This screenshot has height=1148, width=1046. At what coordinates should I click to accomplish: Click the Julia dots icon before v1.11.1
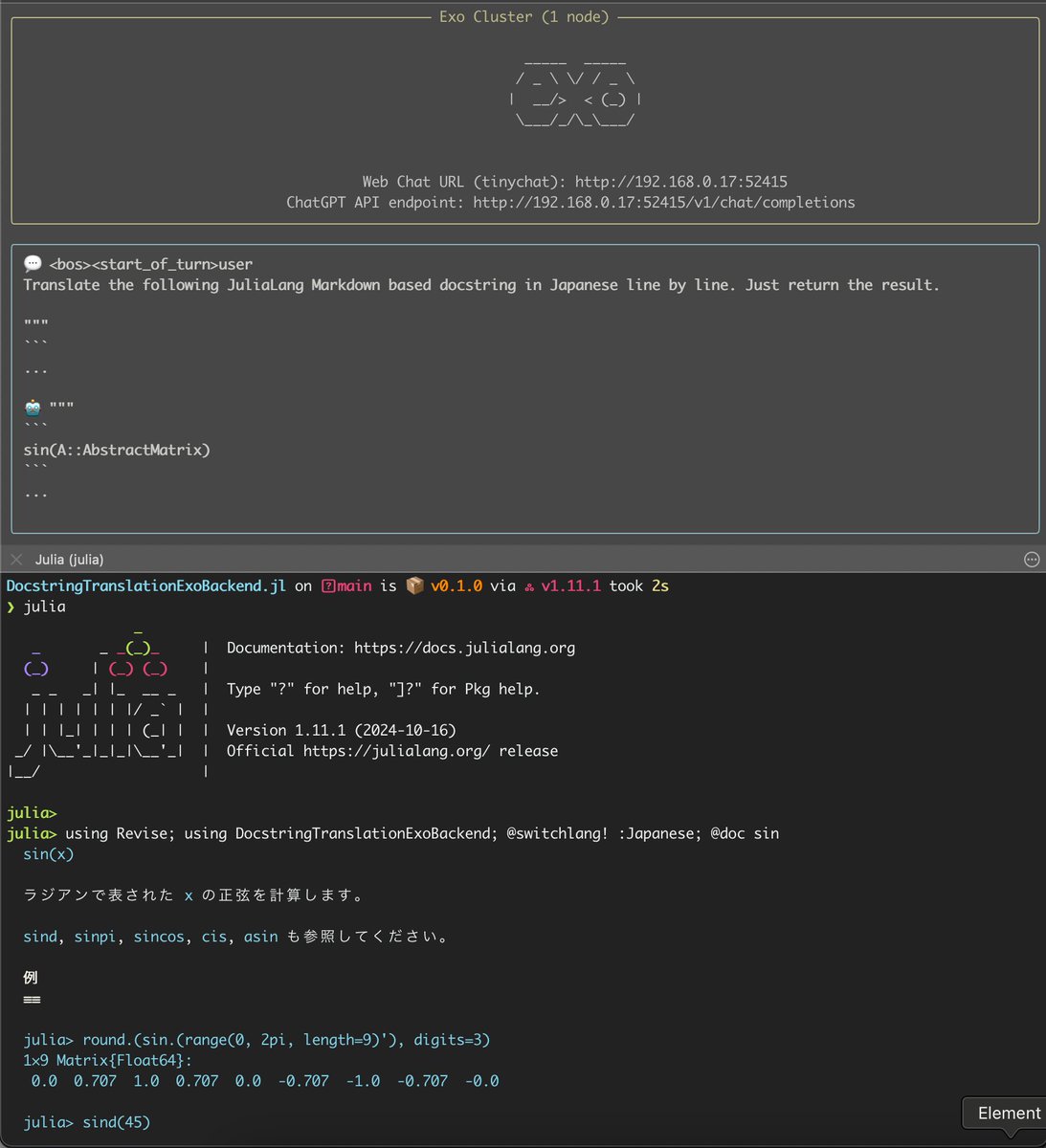(x=528, y=586)
